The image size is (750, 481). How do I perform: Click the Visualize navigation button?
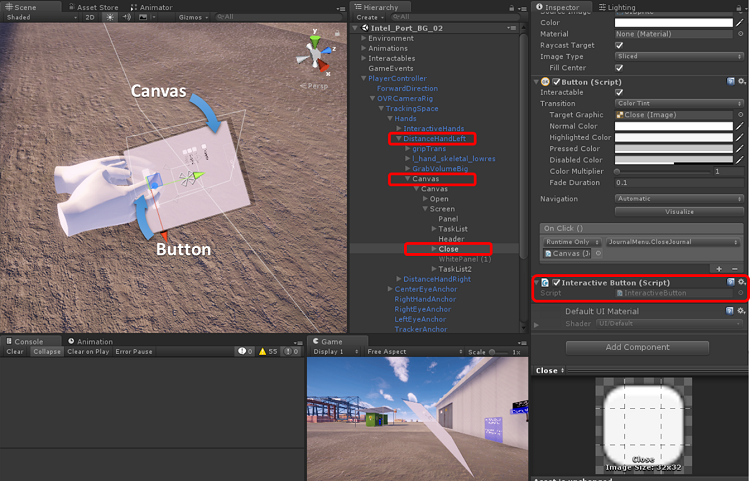tap(679, 211)
